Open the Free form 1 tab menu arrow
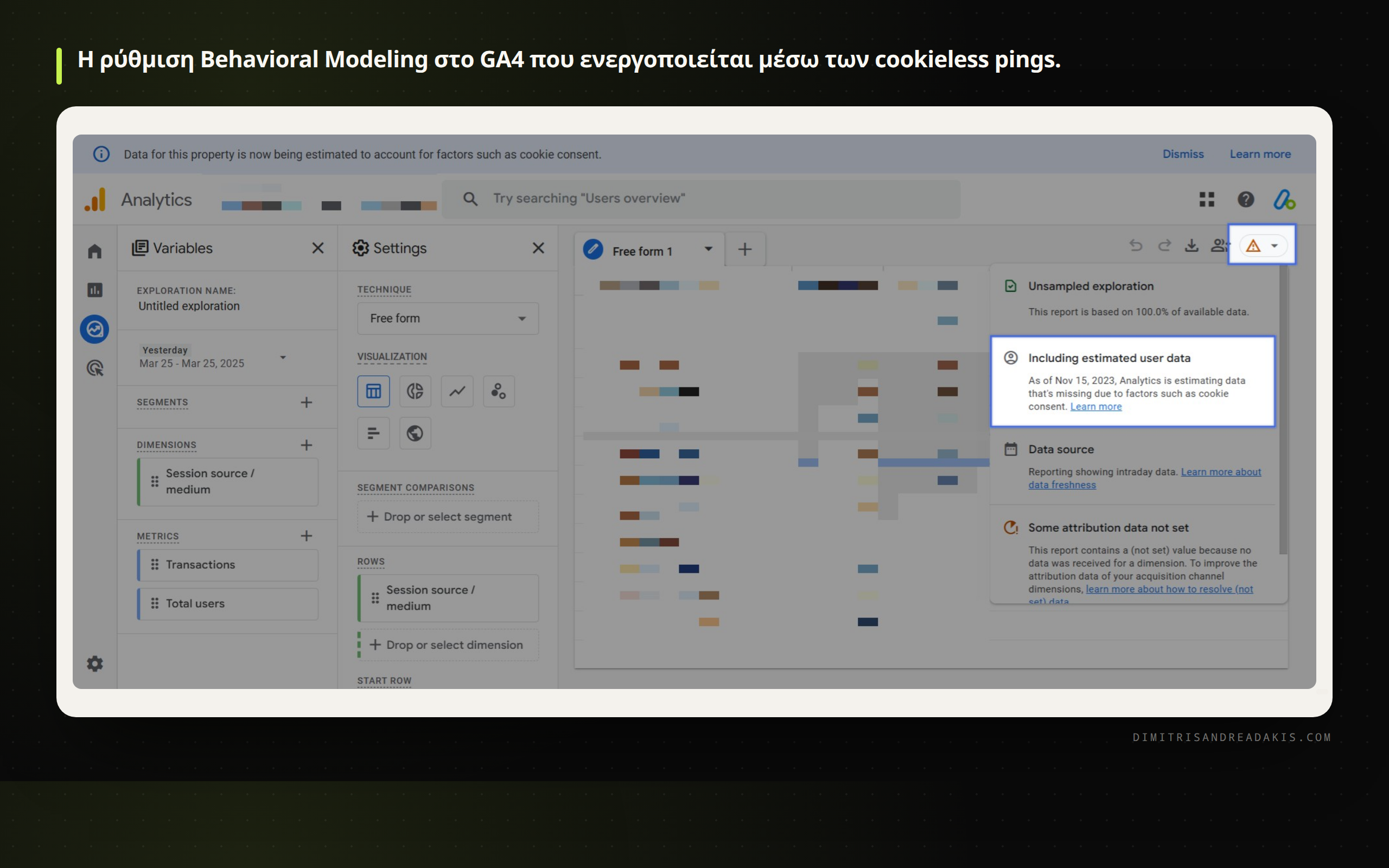This screenshot has height=868, width=1389. pos(708,249)
